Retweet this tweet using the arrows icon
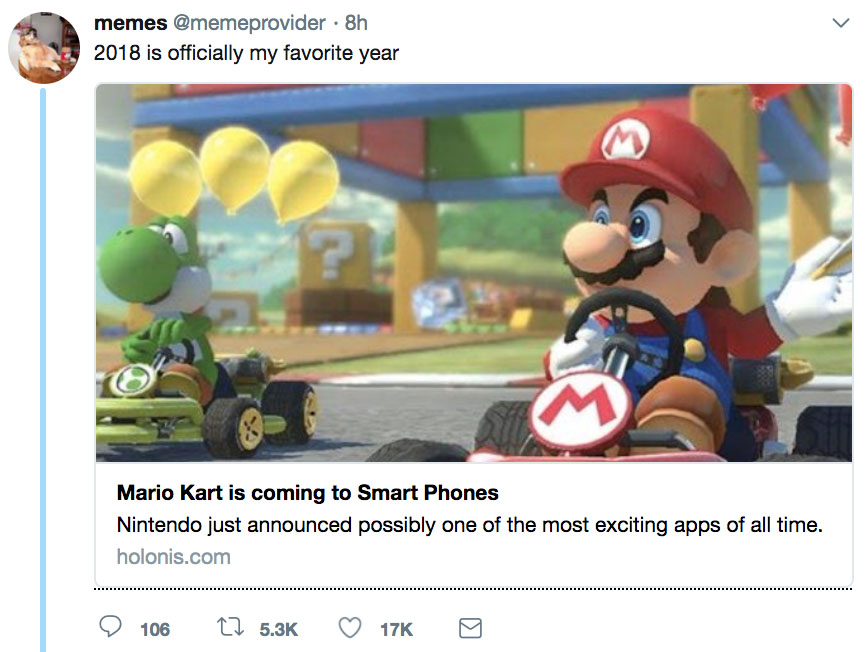The height and width of the screenshot is (652, 866). 229,628
